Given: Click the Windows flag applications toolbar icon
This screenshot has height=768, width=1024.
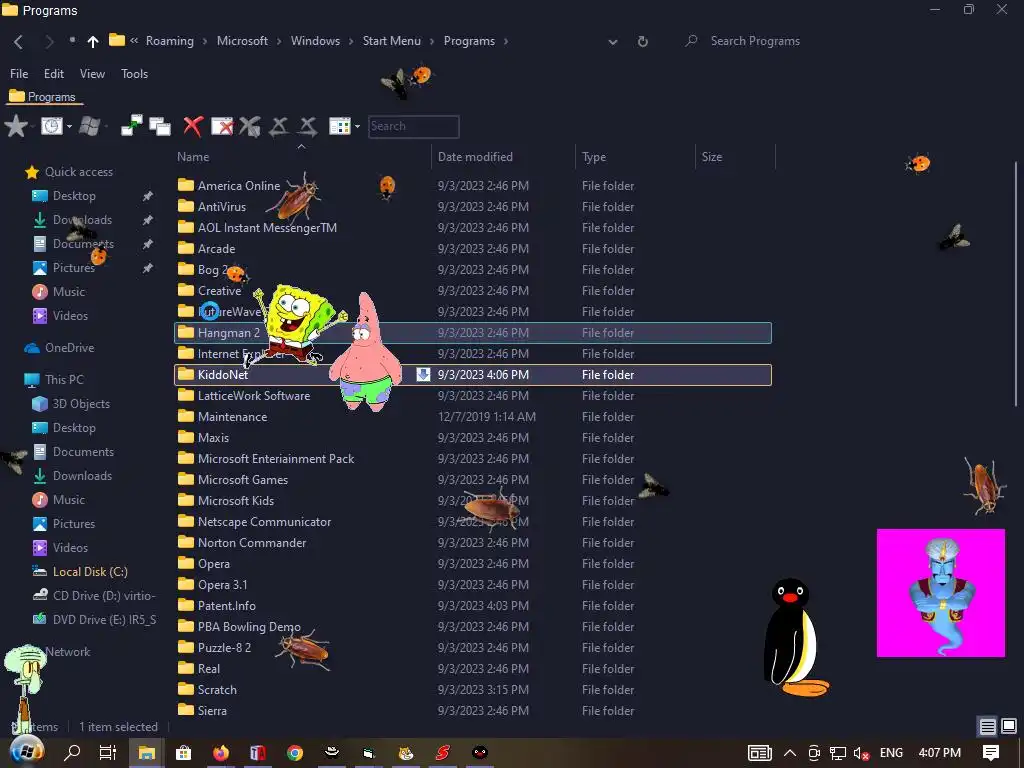Looking at the screenshot, I should (89, 126).
